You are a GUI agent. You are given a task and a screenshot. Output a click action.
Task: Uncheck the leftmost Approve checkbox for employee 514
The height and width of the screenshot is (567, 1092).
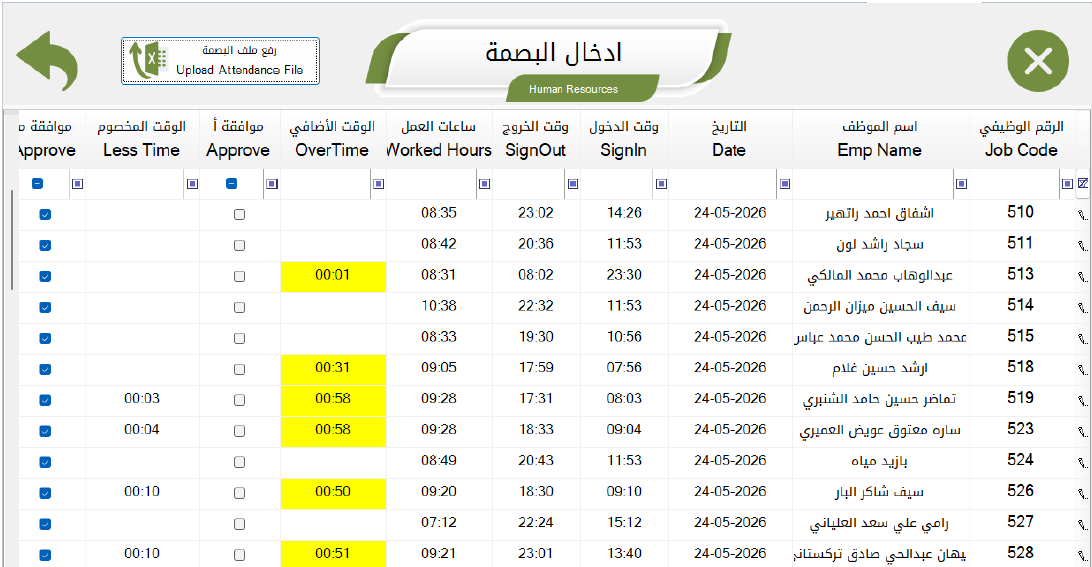45,307
